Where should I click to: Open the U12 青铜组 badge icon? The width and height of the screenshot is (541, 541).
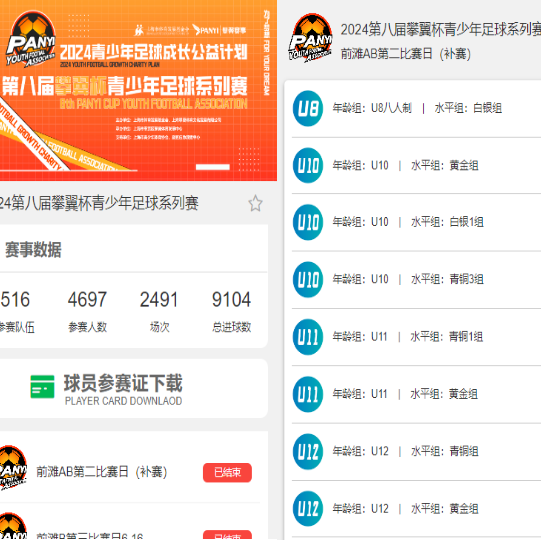pos(308,451)
